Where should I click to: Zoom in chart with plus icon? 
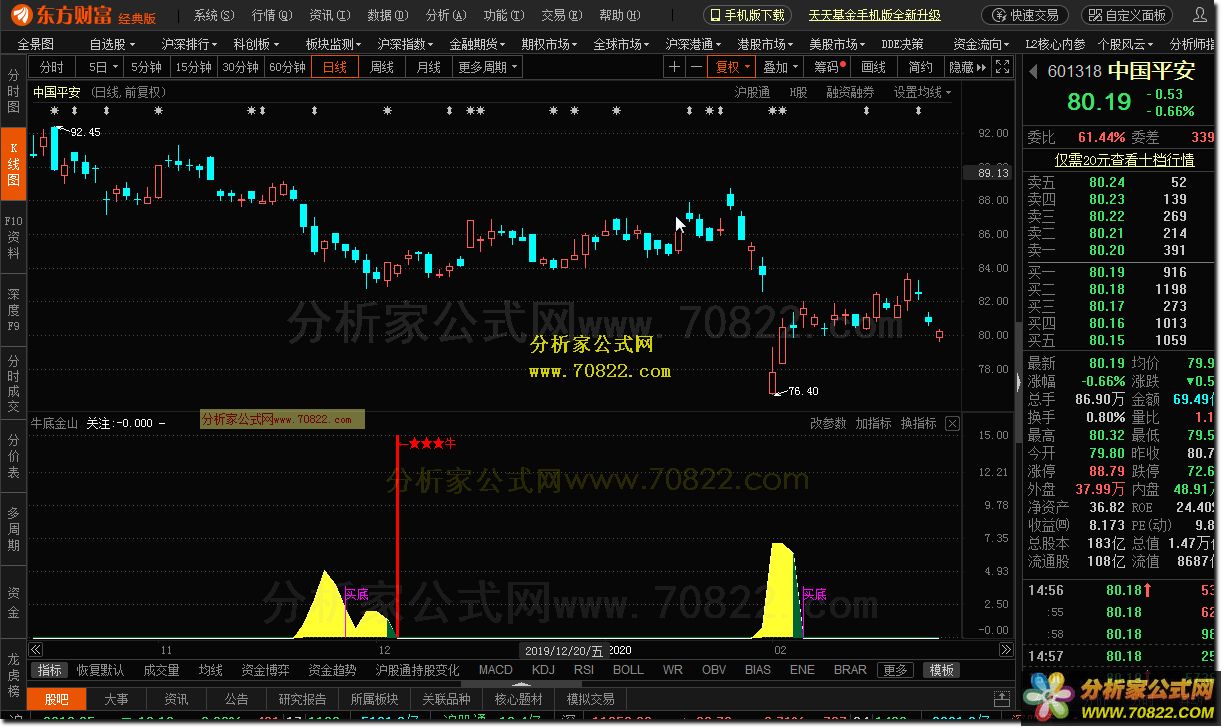pyautogui.click(x=675, y=67)
